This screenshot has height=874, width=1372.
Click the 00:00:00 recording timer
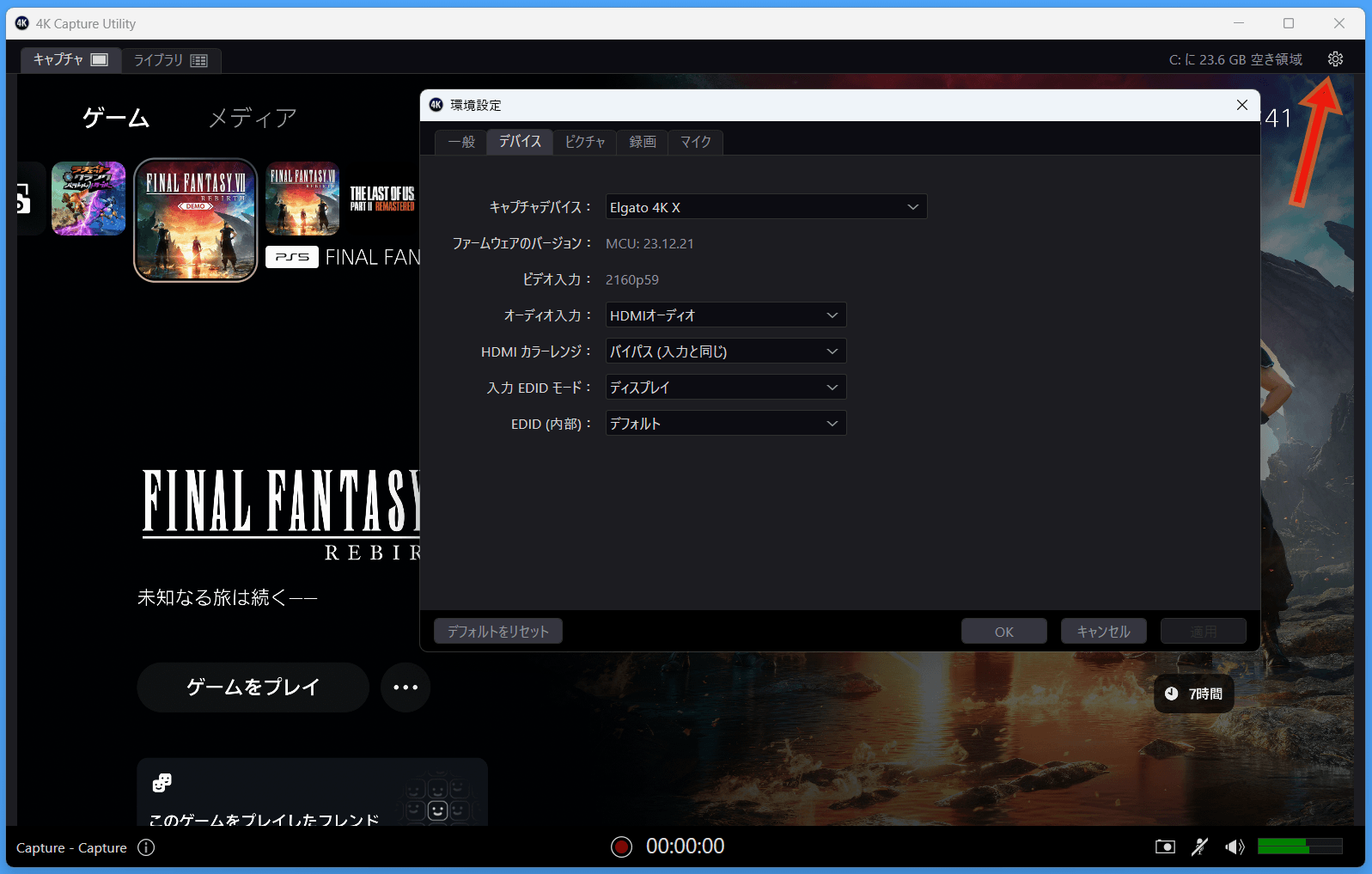click(686, 846)
